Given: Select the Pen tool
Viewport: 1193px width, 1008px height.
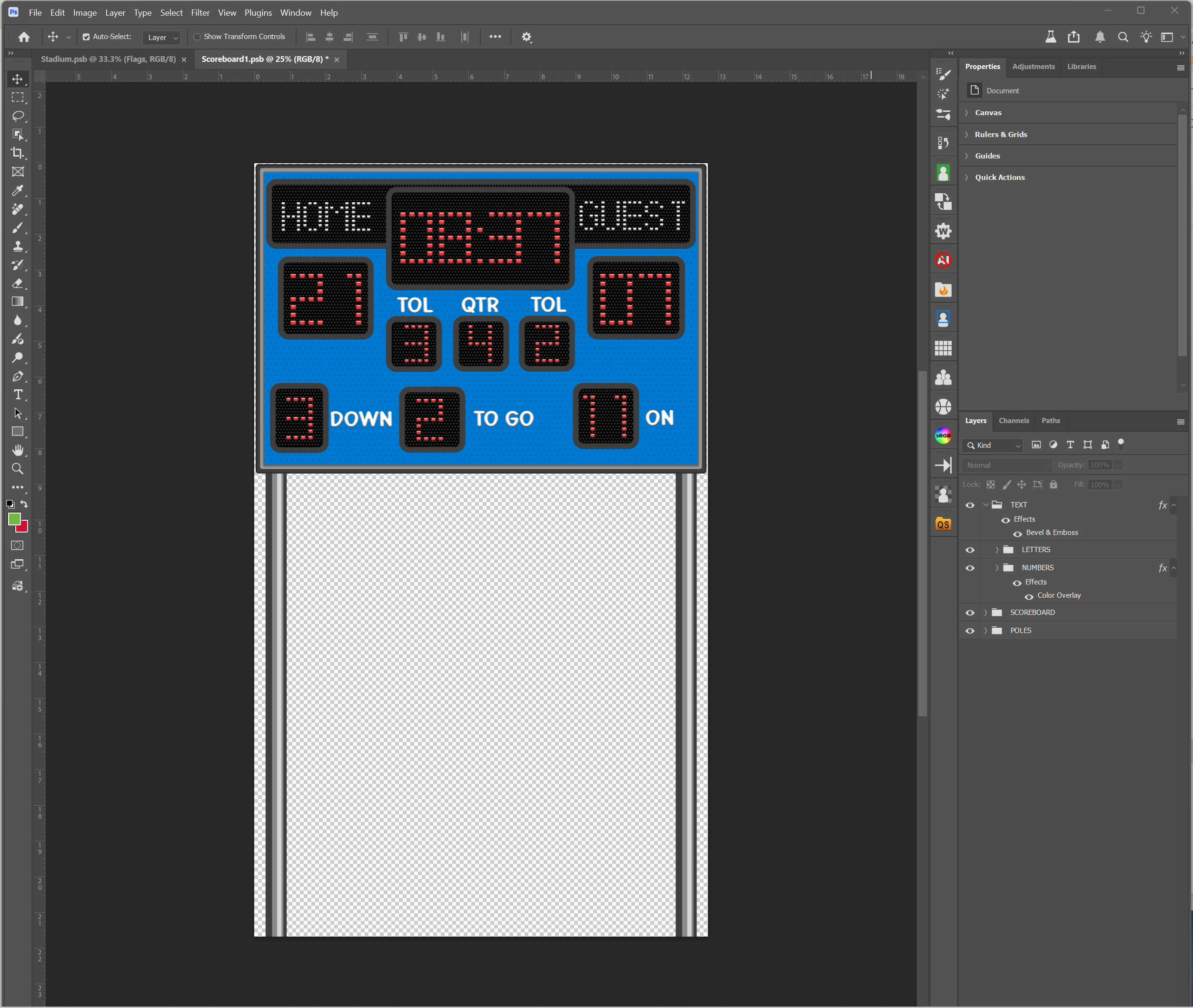Looking at the screenshot, I should point(18,376).
